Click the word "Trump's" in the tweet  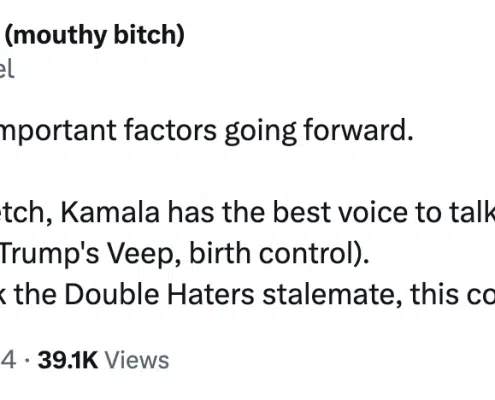(x=49, y=253)
